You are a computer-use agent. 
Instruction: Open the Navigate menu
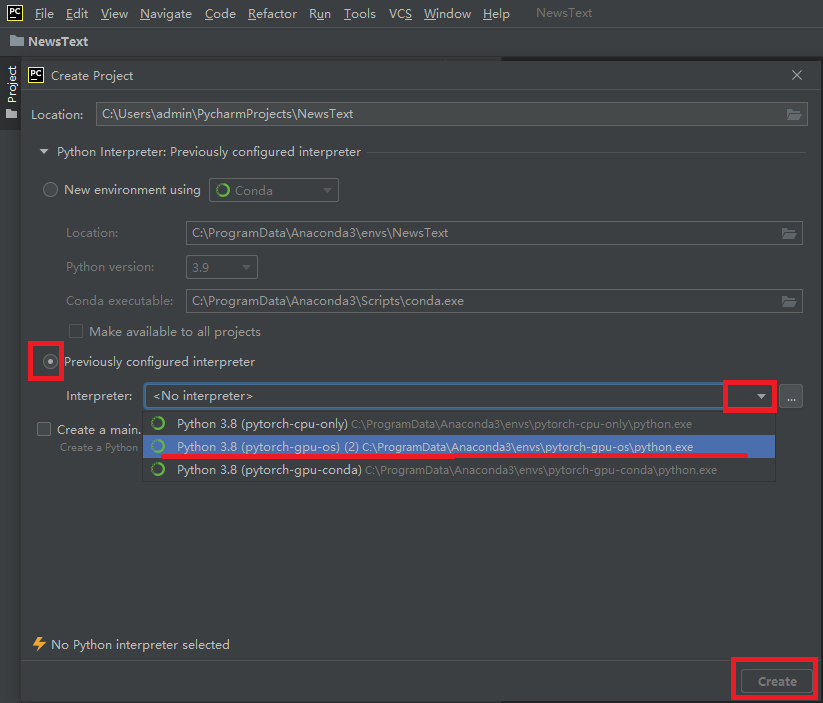point(166,14)
